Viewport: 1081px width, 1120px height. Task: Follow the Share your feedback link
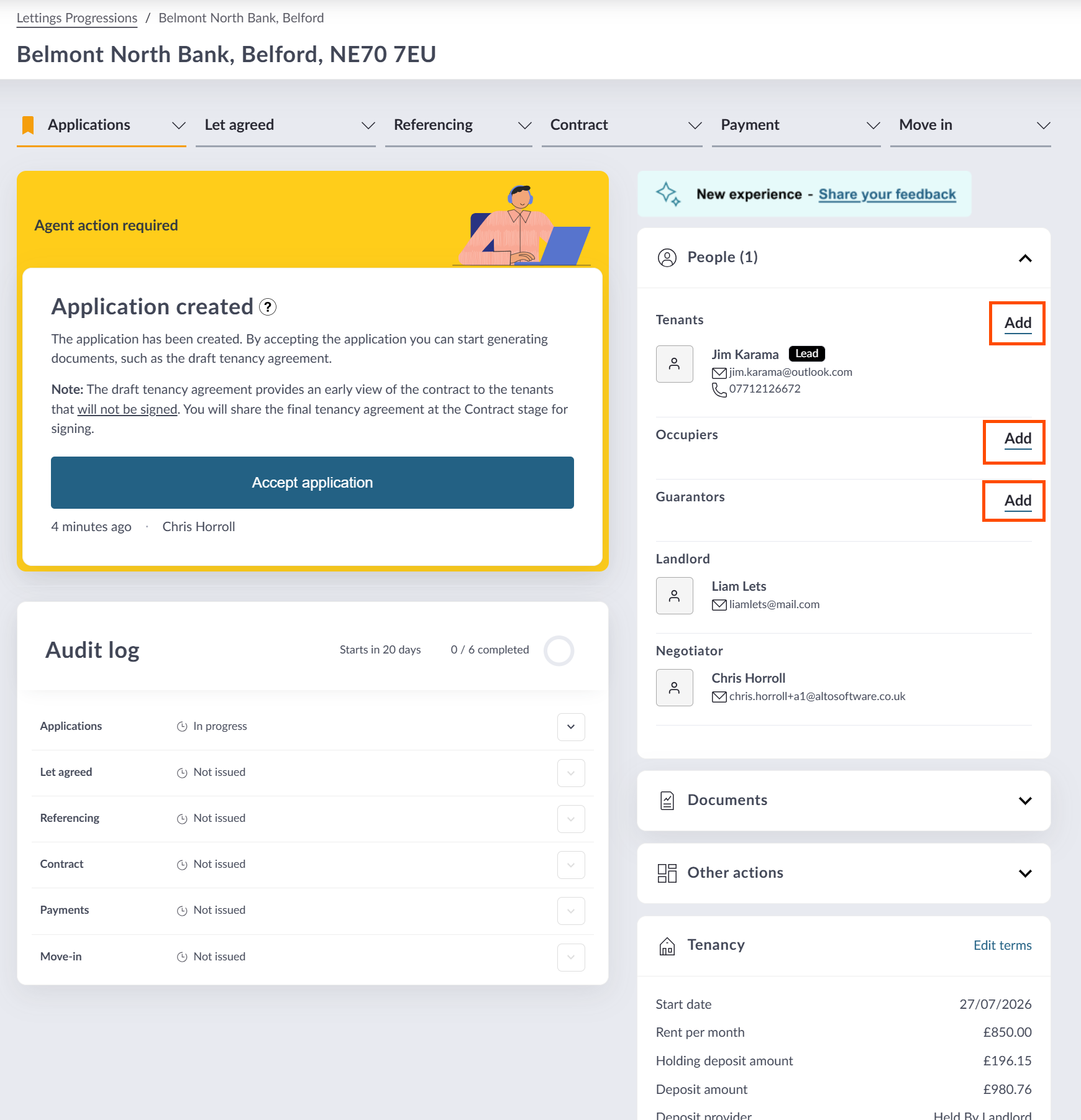click(887, 194)
